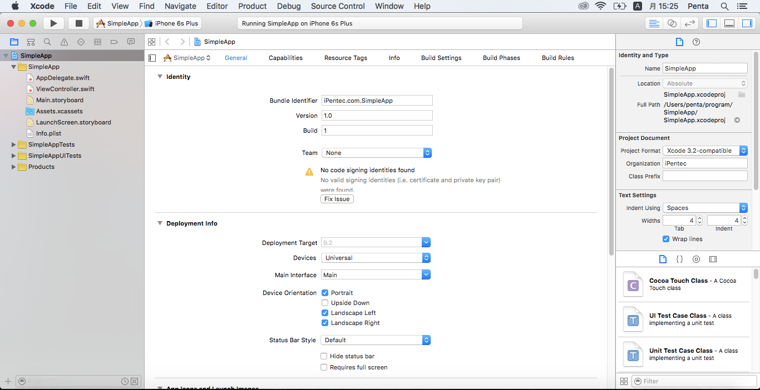Show the Code Snippet library
760x390 pixels.
point(680,259)
